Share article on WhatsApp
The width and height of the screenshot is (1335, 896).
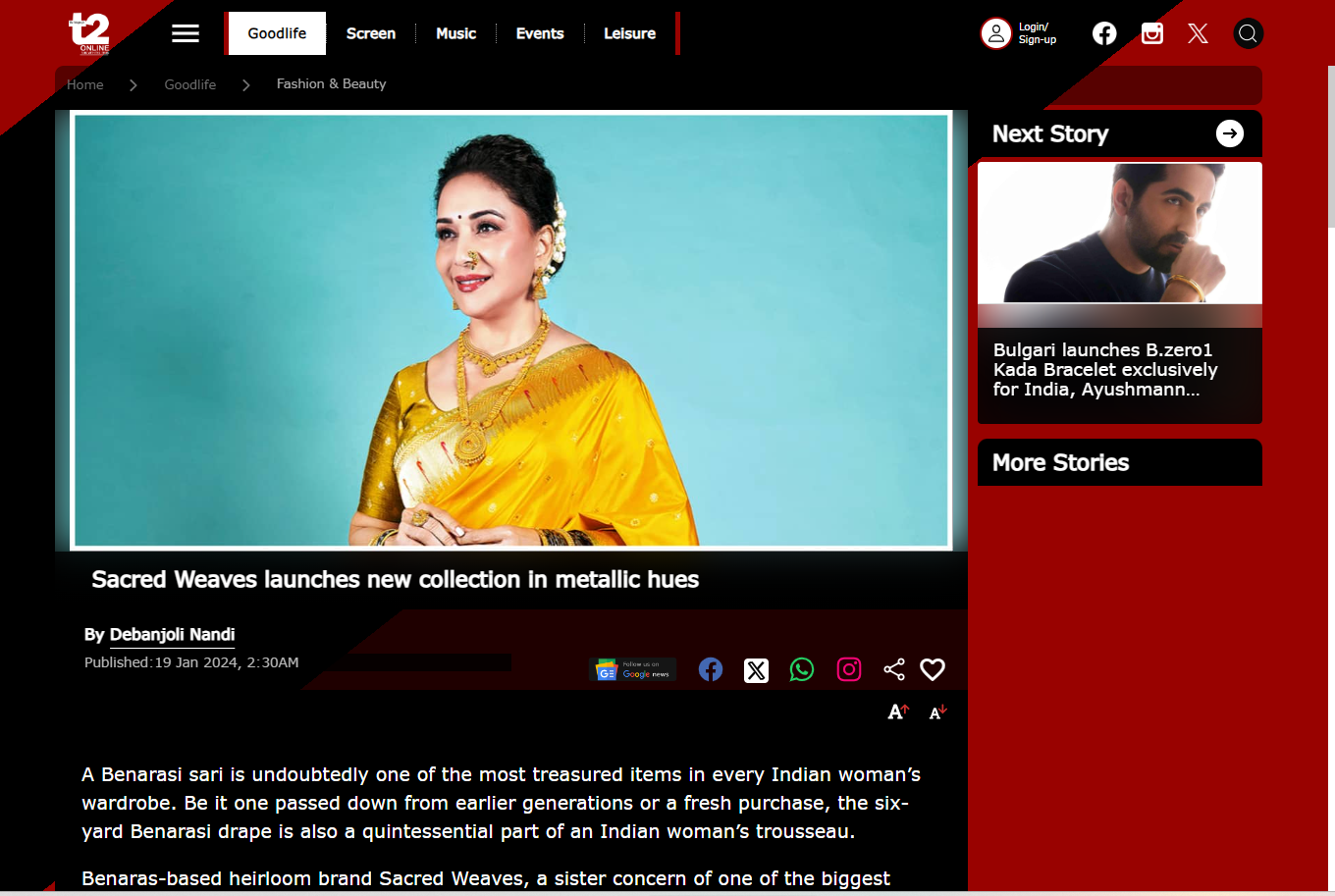(802, 669)
